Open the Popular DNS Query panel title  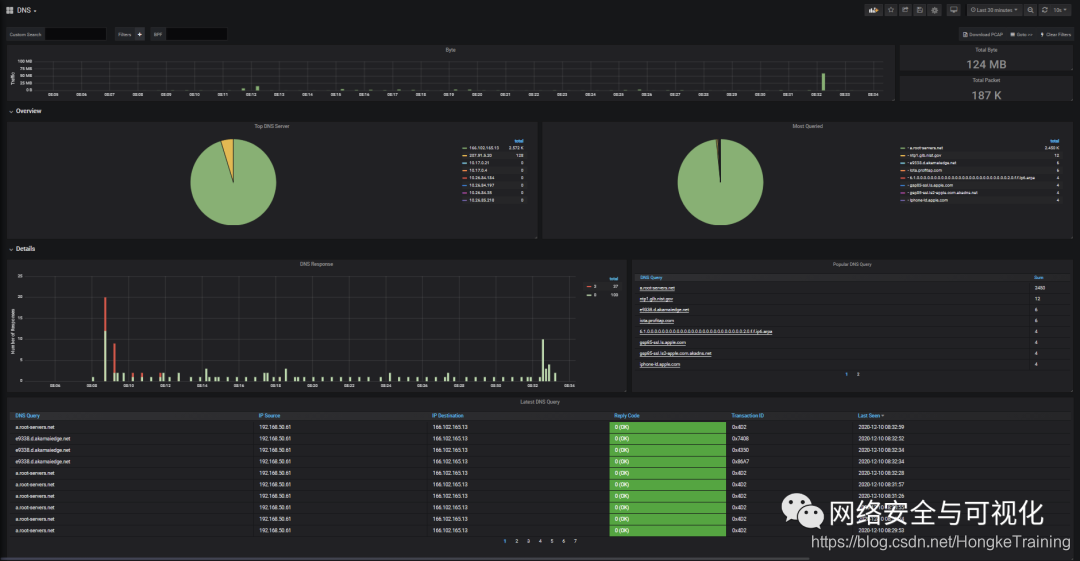coord(852,264)
